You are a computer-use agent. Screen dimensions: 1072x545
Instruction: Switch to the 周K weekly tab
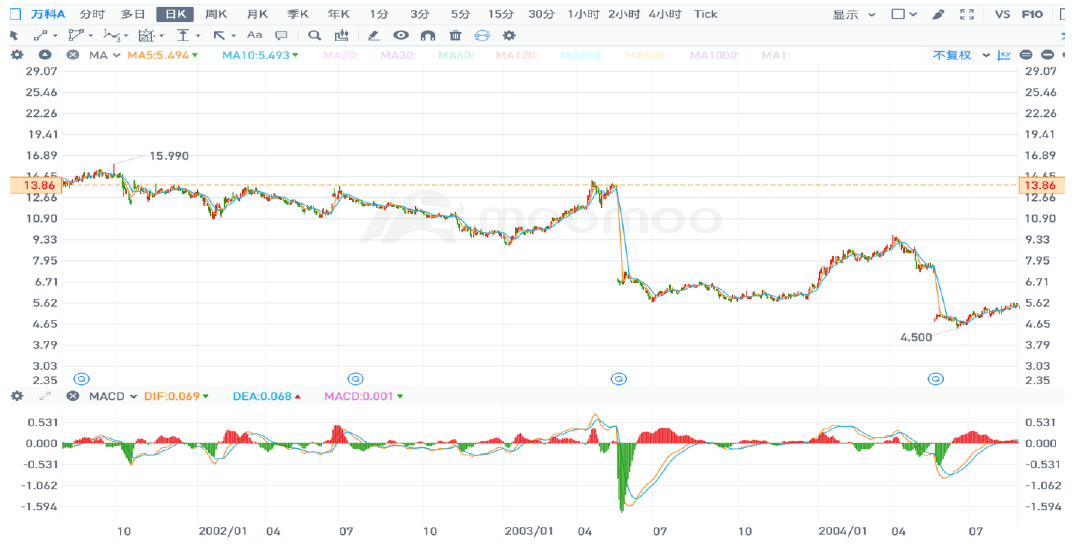click(x=215, y=14)
